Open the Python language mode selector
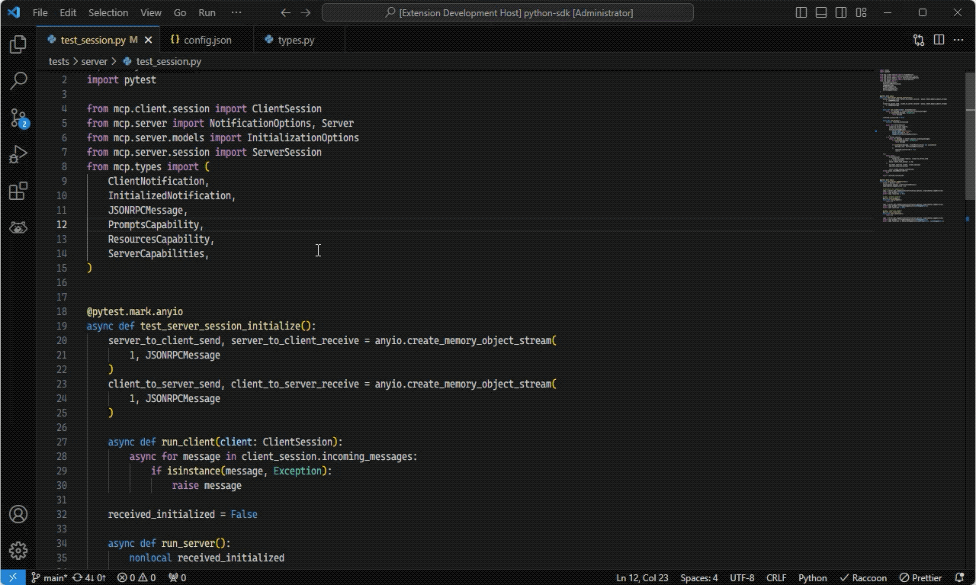Viewport: 976px width, 585px height. point(812,577)
